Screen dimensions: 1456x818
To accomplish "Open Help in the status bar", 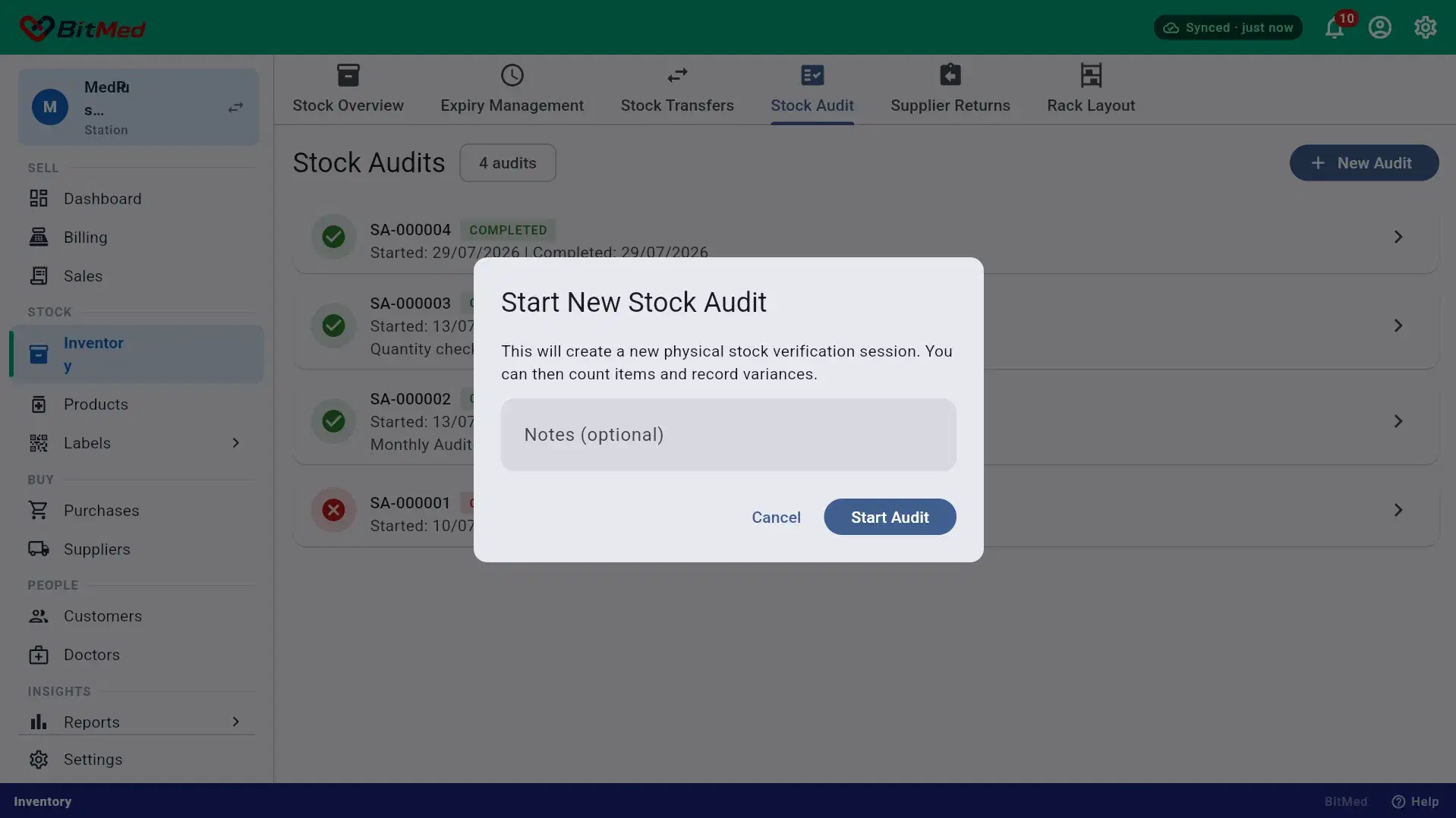I will 1415,802.
